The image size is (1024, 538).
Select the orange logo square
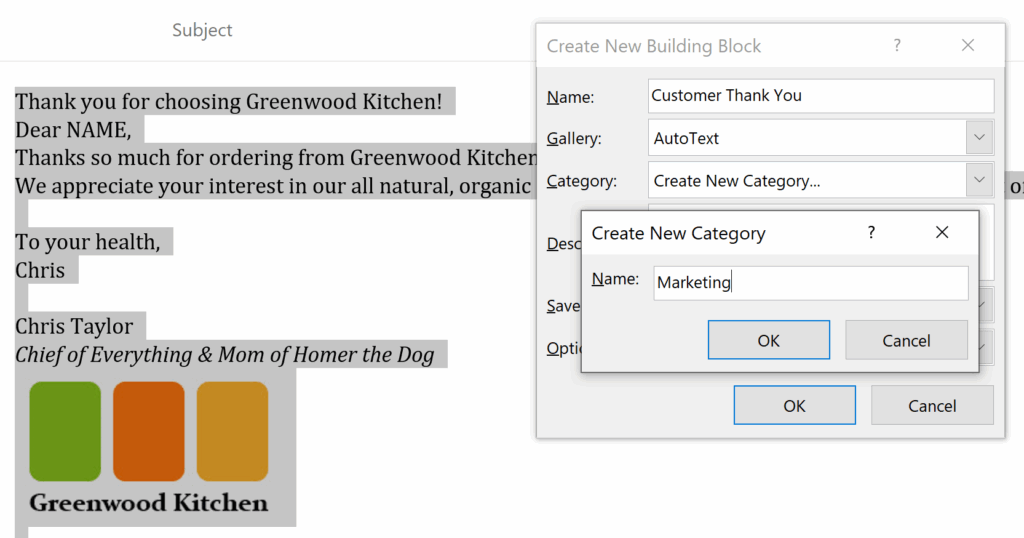coord(149,432)
